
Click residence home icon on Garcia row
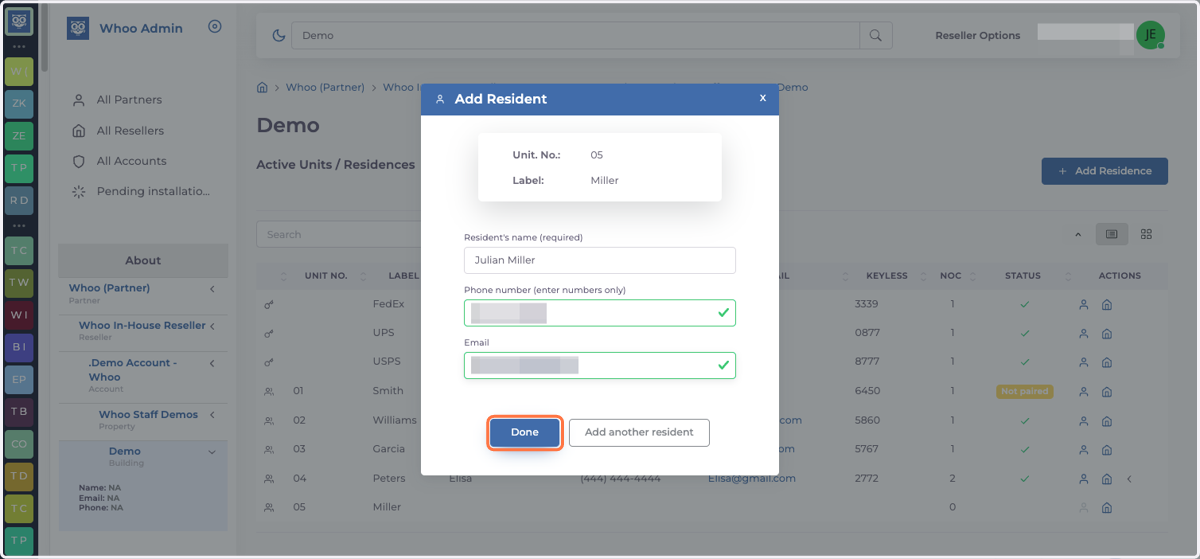coord(1107,450)
